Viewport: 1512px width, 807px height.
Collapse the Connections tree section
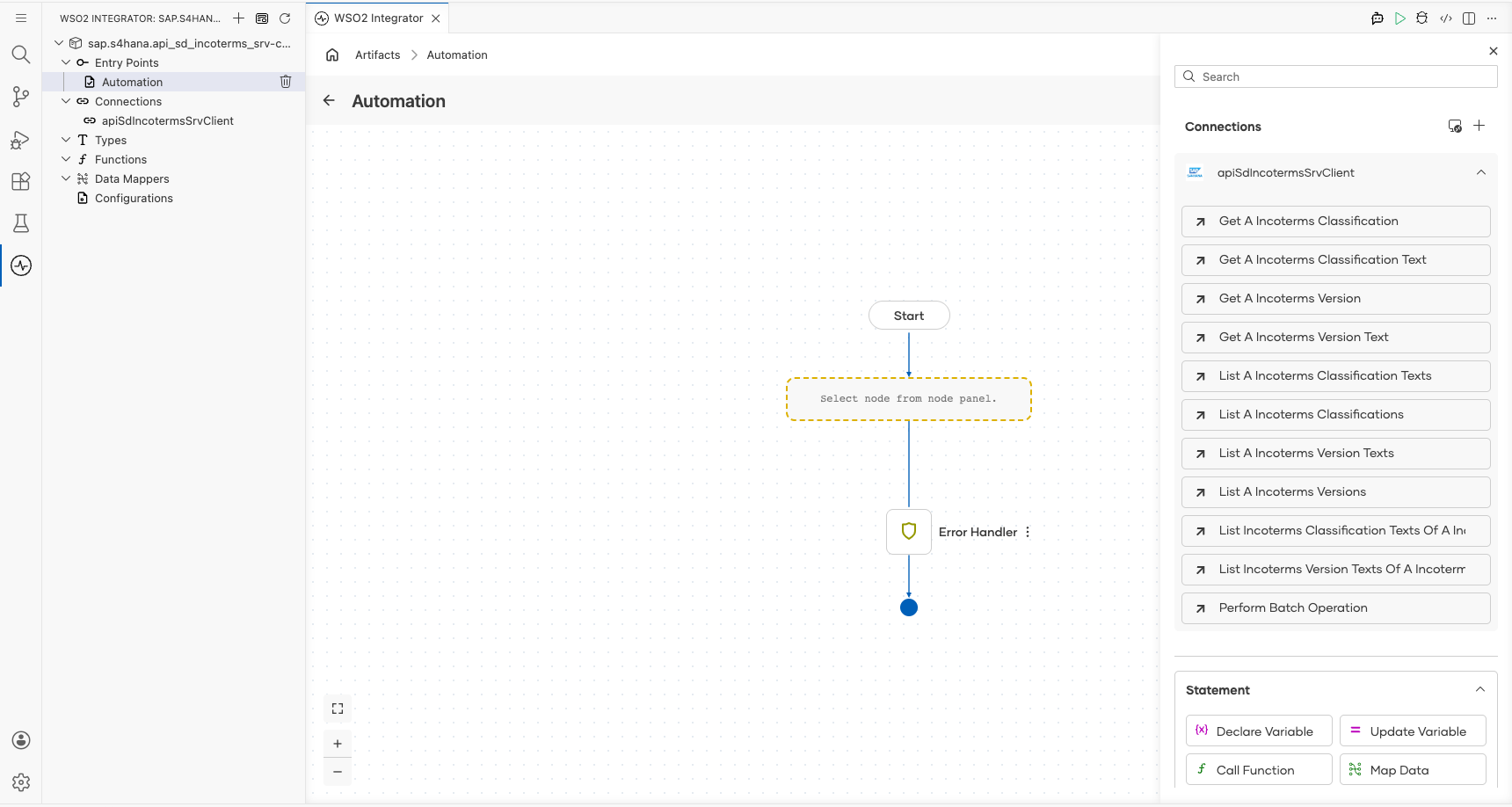click(x=66, y=101)
